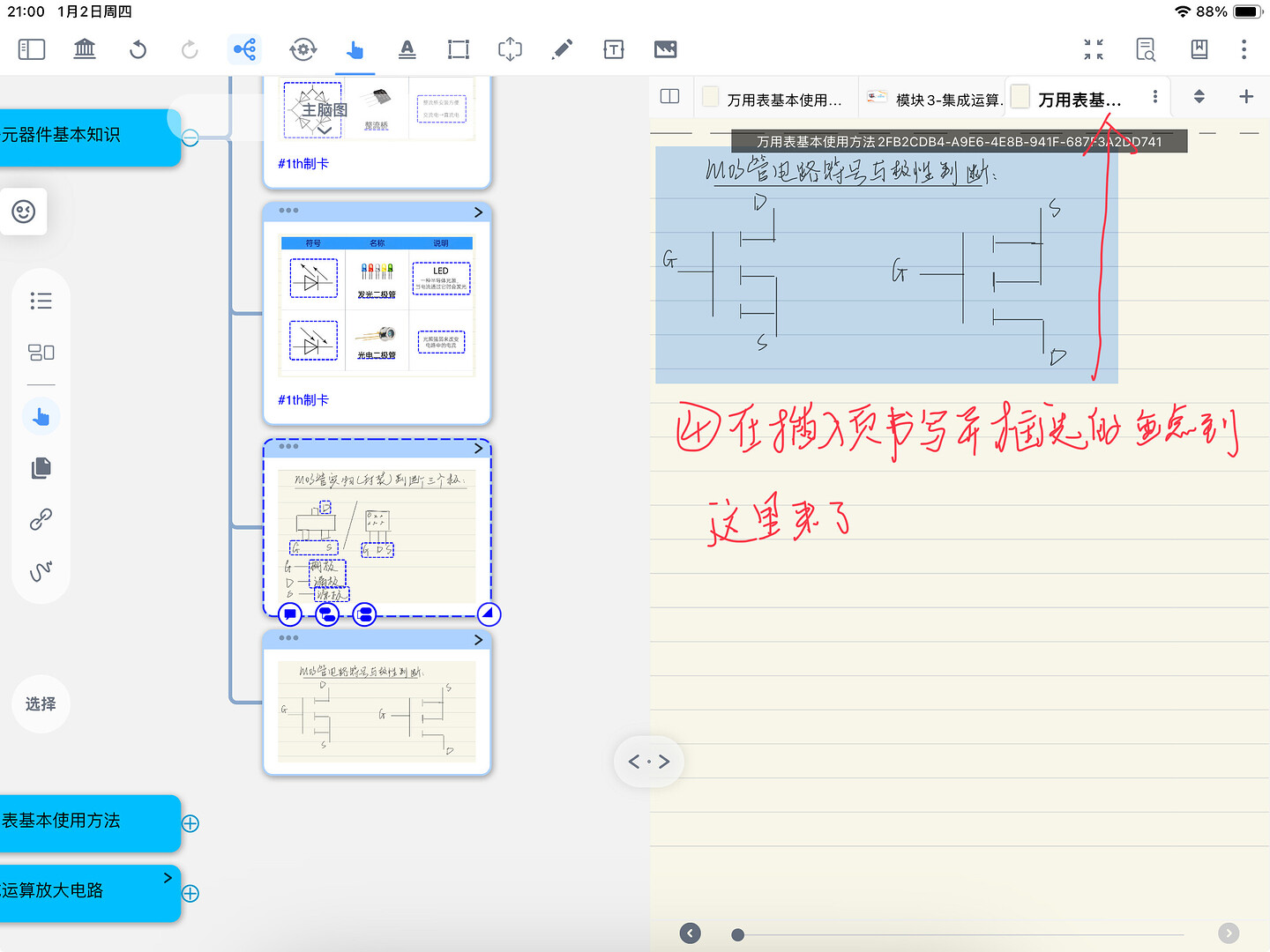Click the add sibling node icon on the selected card
Viewport: 1270px width, 952px height.
pos(364,614)
